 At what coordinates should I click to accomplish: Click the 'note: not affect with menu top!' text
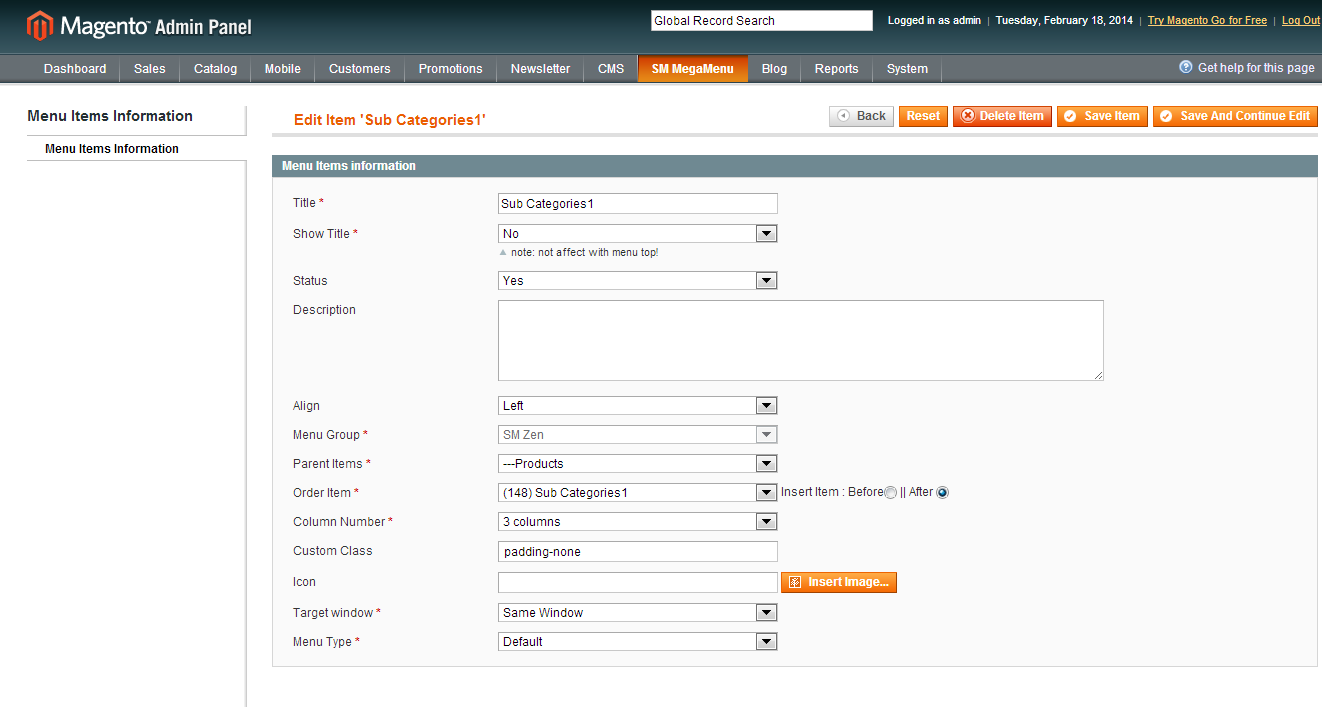pos(585,253)
